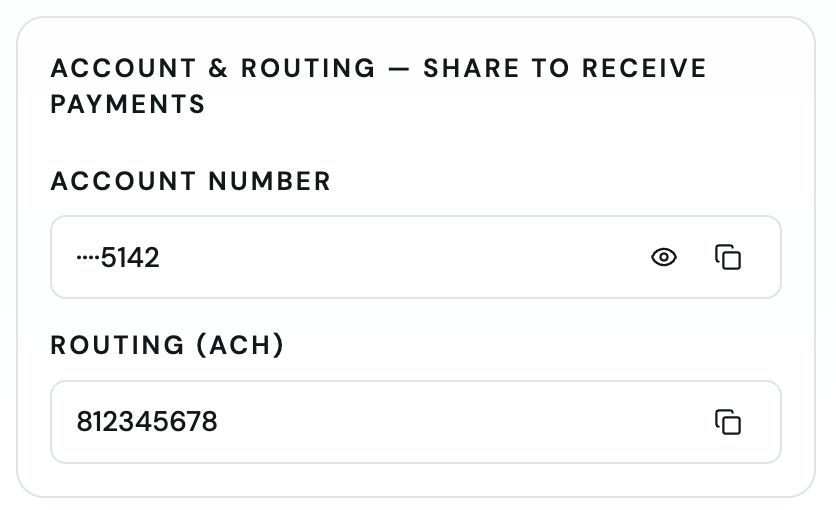The image size is (836, 510).
Task: Click the hidden-digit dots before 5142
Action: point(88,258)
